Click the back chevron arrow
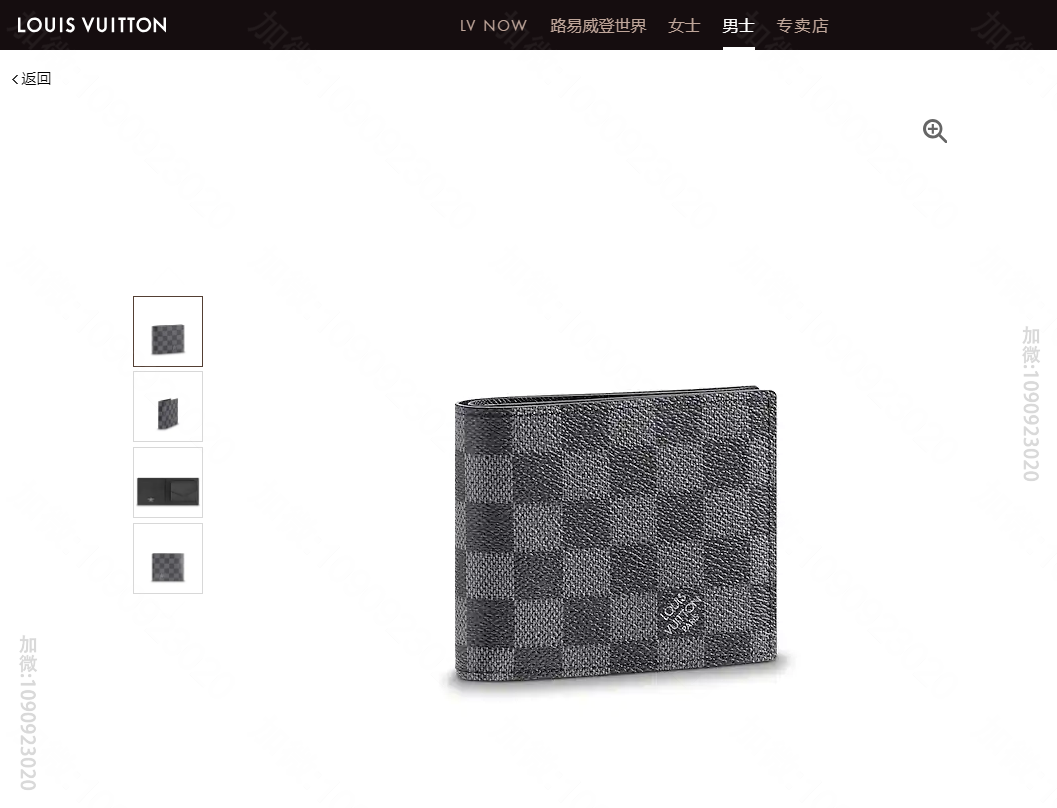Image resolution: width=1057 pixels, height=808 pixels. click(x=15, y=80)
